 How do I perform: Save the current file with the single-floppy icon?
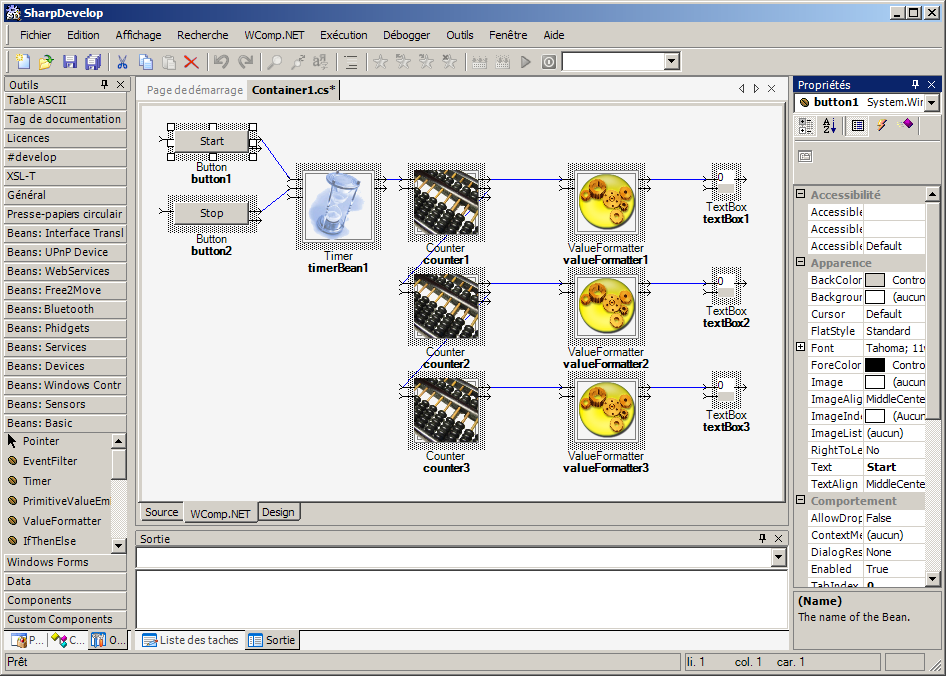[x=70, y=62]
